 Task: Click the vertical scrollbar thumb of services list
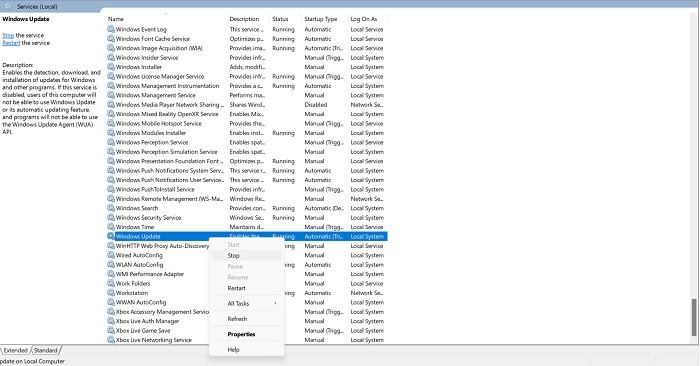694,317
